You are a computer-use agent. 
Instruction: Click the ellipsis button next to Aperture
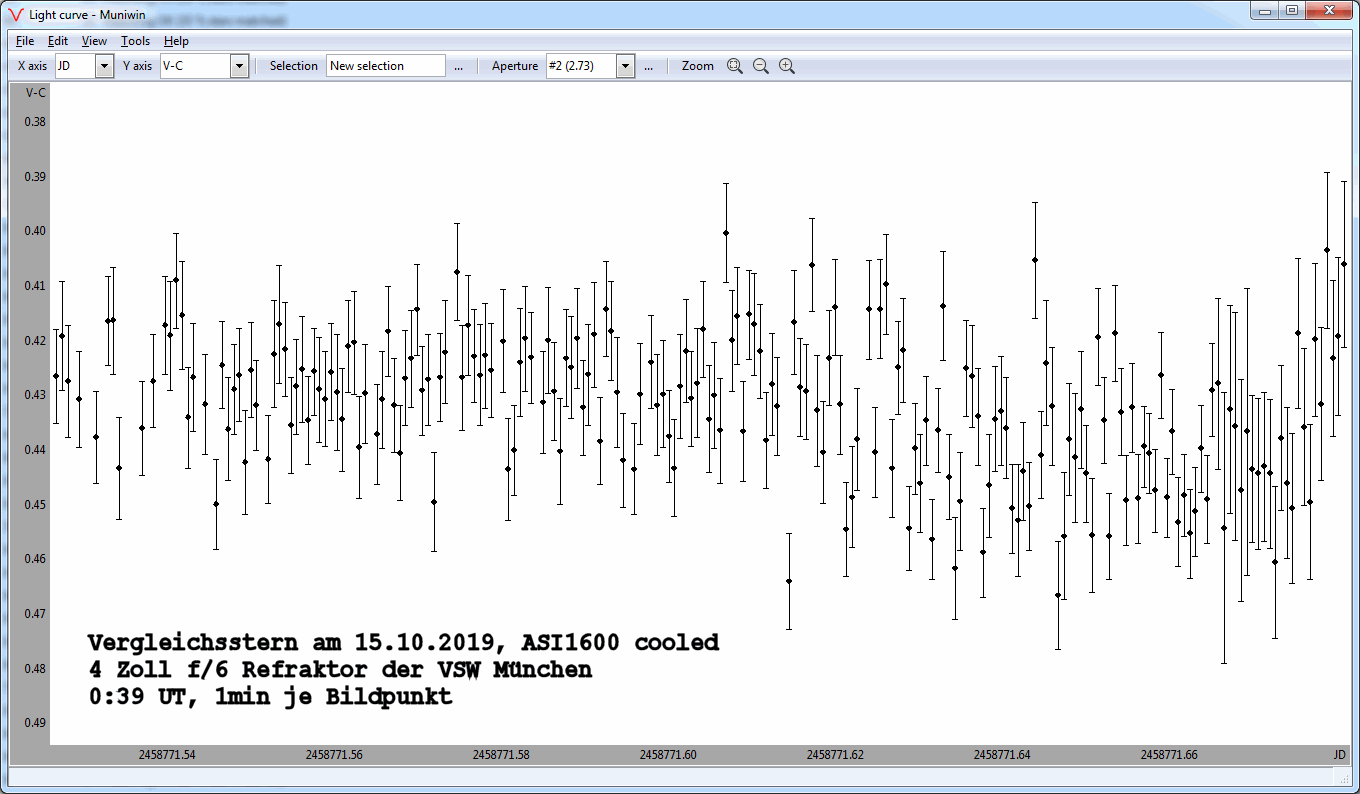point(648,66)
